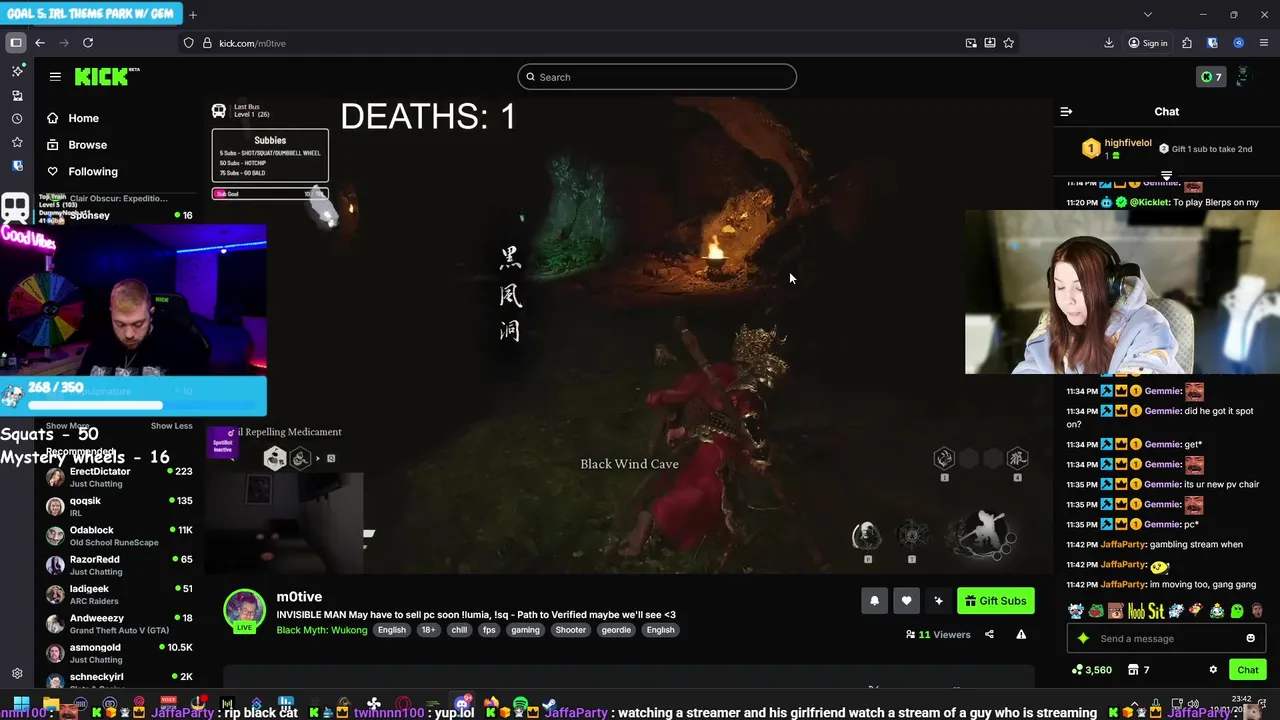Open the chat shop icon showing 7
This screenshot has height=720, width=1280.
tap(1138, 670)
